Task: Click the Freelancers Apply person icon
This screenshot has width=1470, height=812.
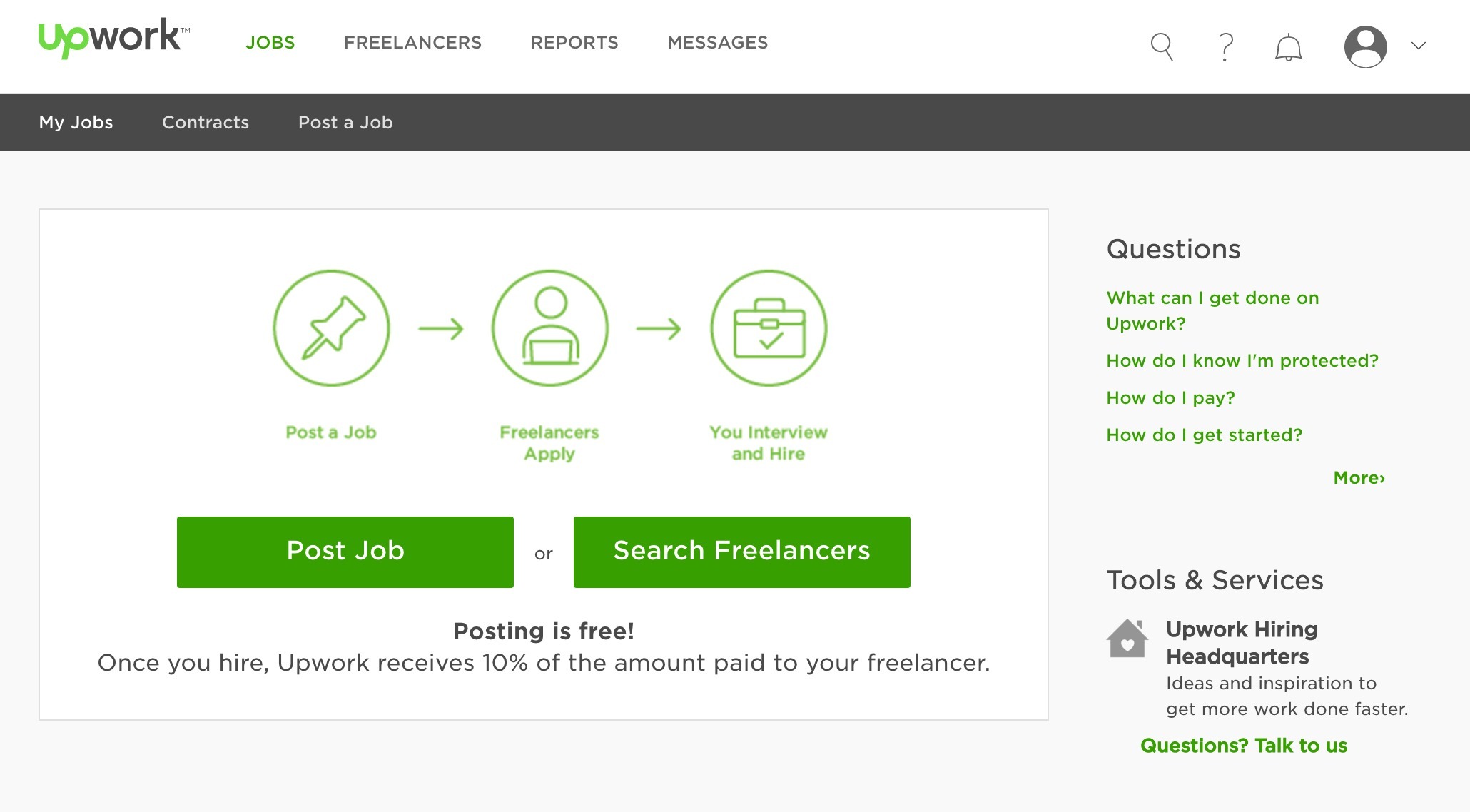Action: pos(550,328)
